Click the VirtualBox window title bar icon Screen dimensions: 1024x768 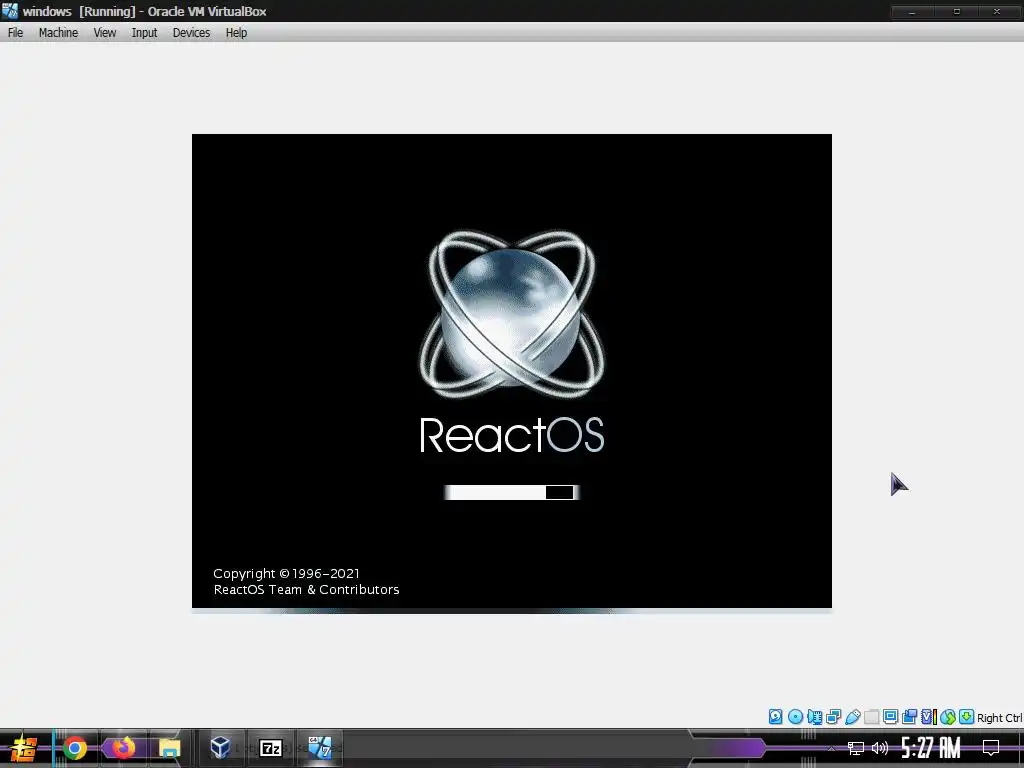tap(10, 11)
